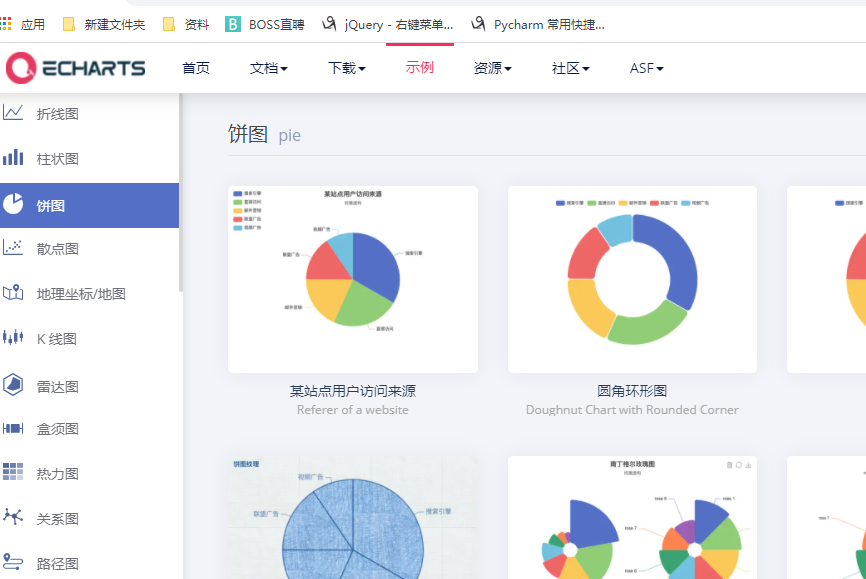Viewport: 866px width, 579px height.
Task: Go to the 首页 nav item
Action: pos(196,68)
